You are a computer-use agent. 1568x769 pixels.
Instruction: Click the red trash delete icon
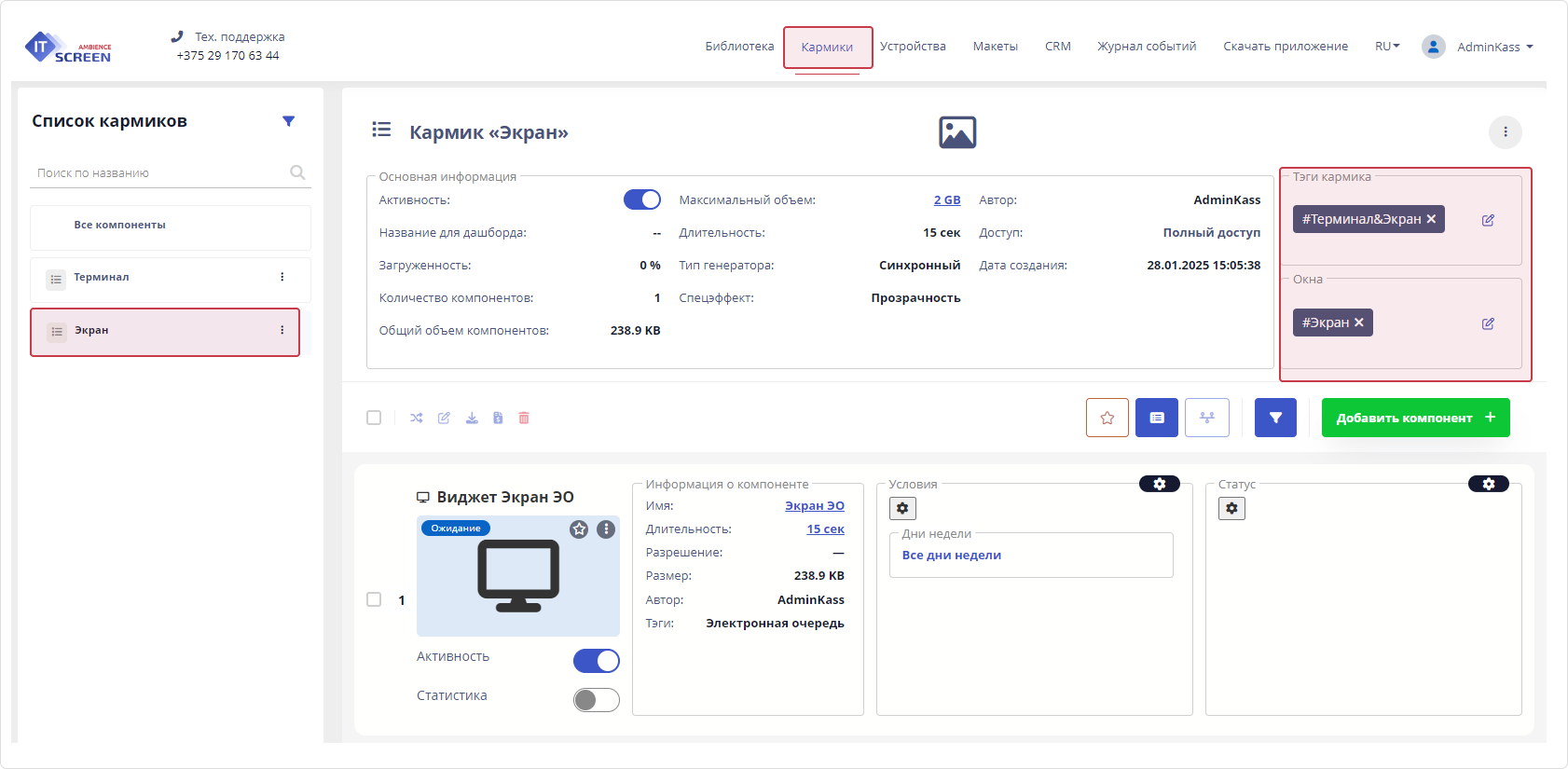click(524, 418)
